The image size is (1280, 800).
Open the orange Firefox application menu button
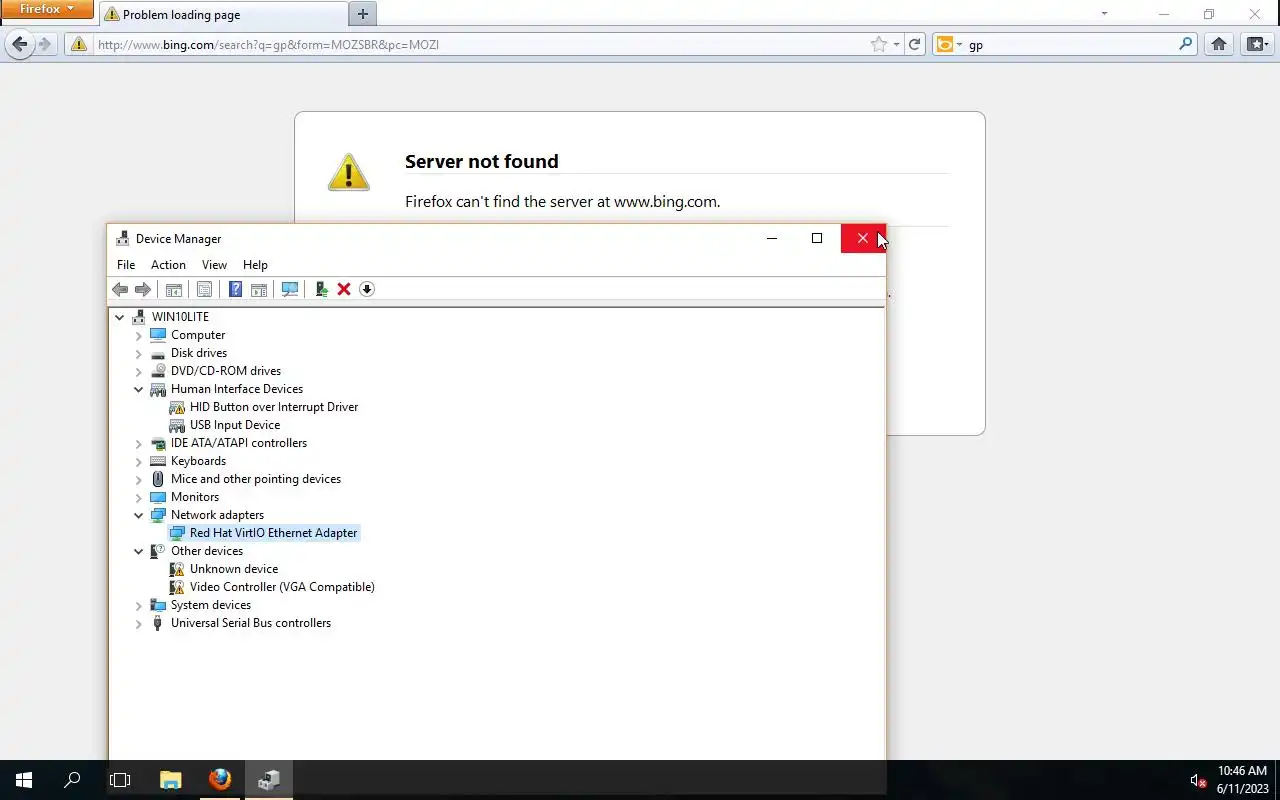(46, 9)
